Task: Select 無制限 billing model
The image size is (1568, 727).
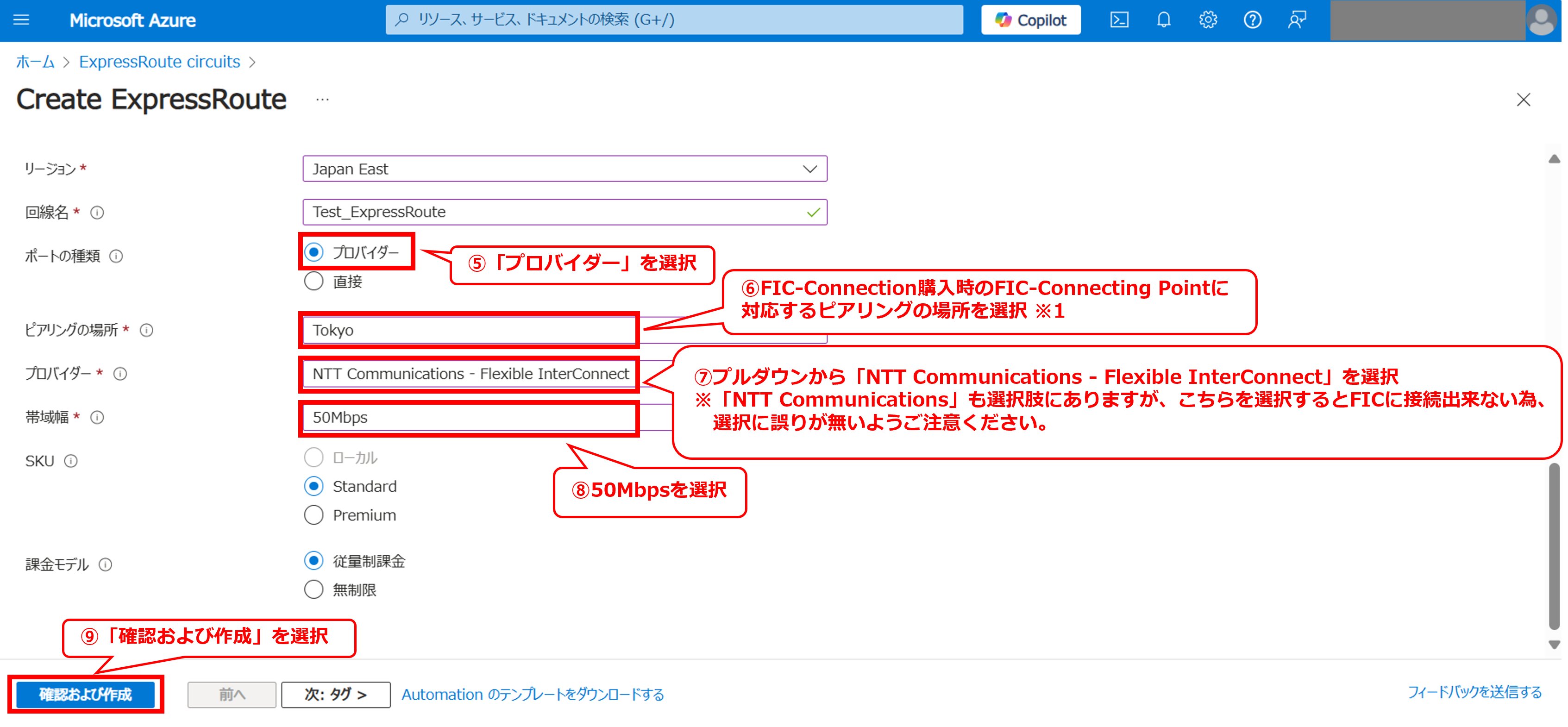Action: pos(314,589)
